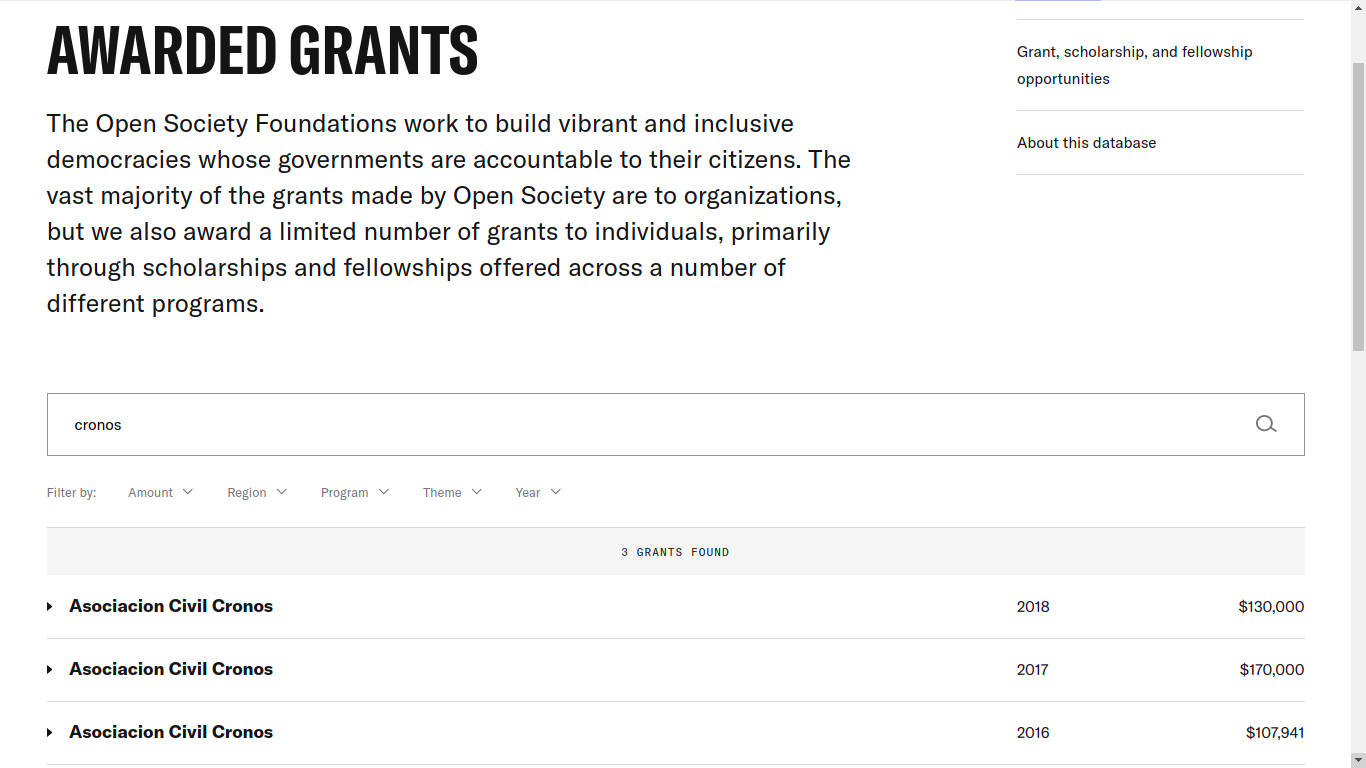Open the Region filter dropdown

click(247, 492)
